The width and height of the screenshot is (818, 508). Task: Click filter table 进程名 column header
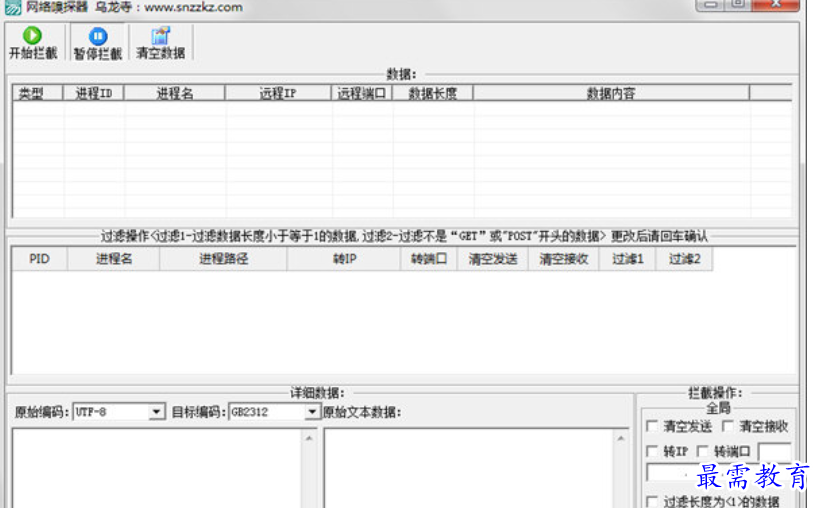coord(113,259)
